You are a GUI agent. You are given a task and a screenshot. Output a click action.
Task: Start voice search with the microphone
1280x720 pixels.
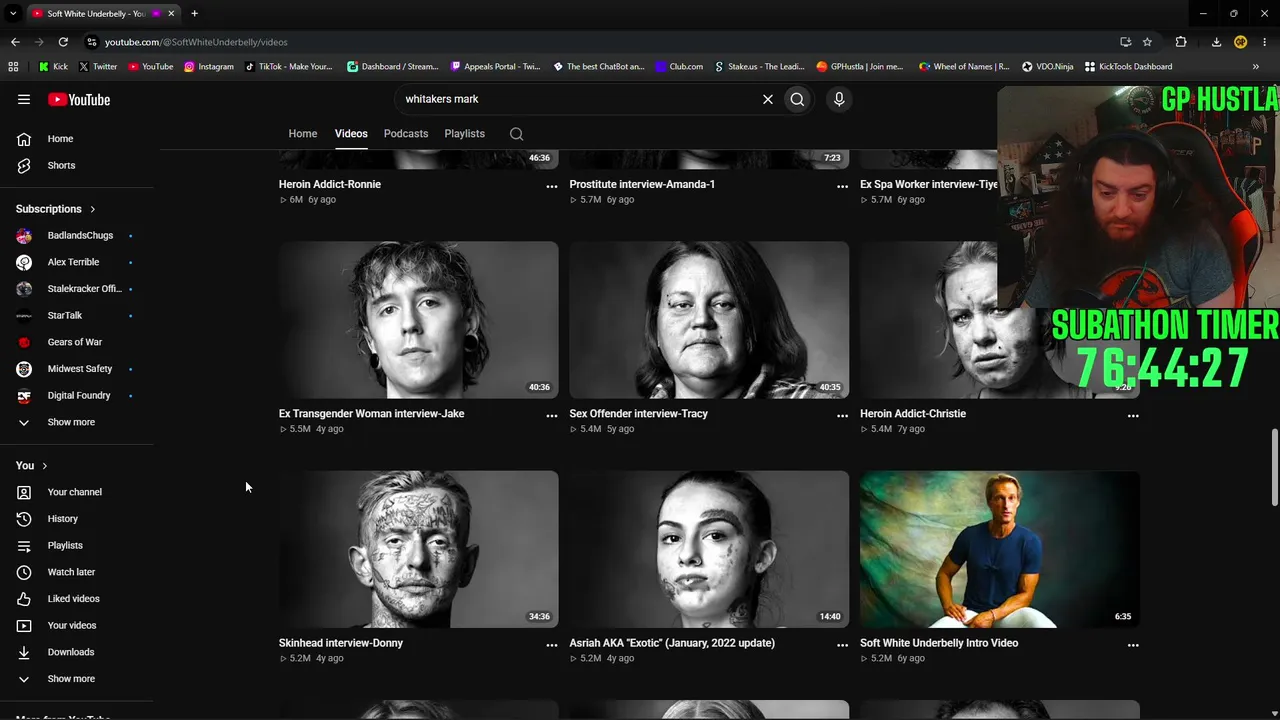point(839,99)
